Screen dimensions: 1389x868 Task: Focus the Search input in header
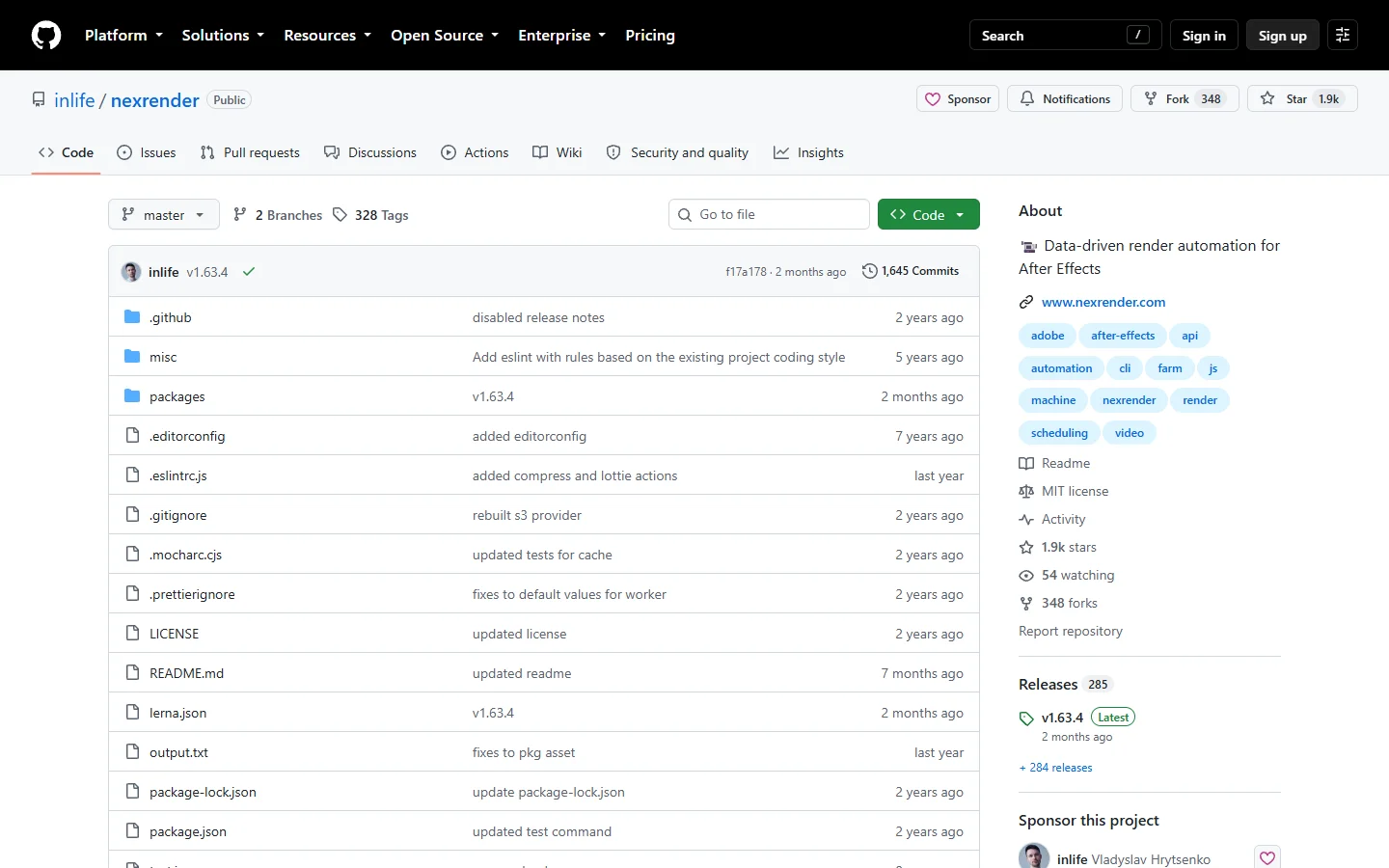point(1065,36)
